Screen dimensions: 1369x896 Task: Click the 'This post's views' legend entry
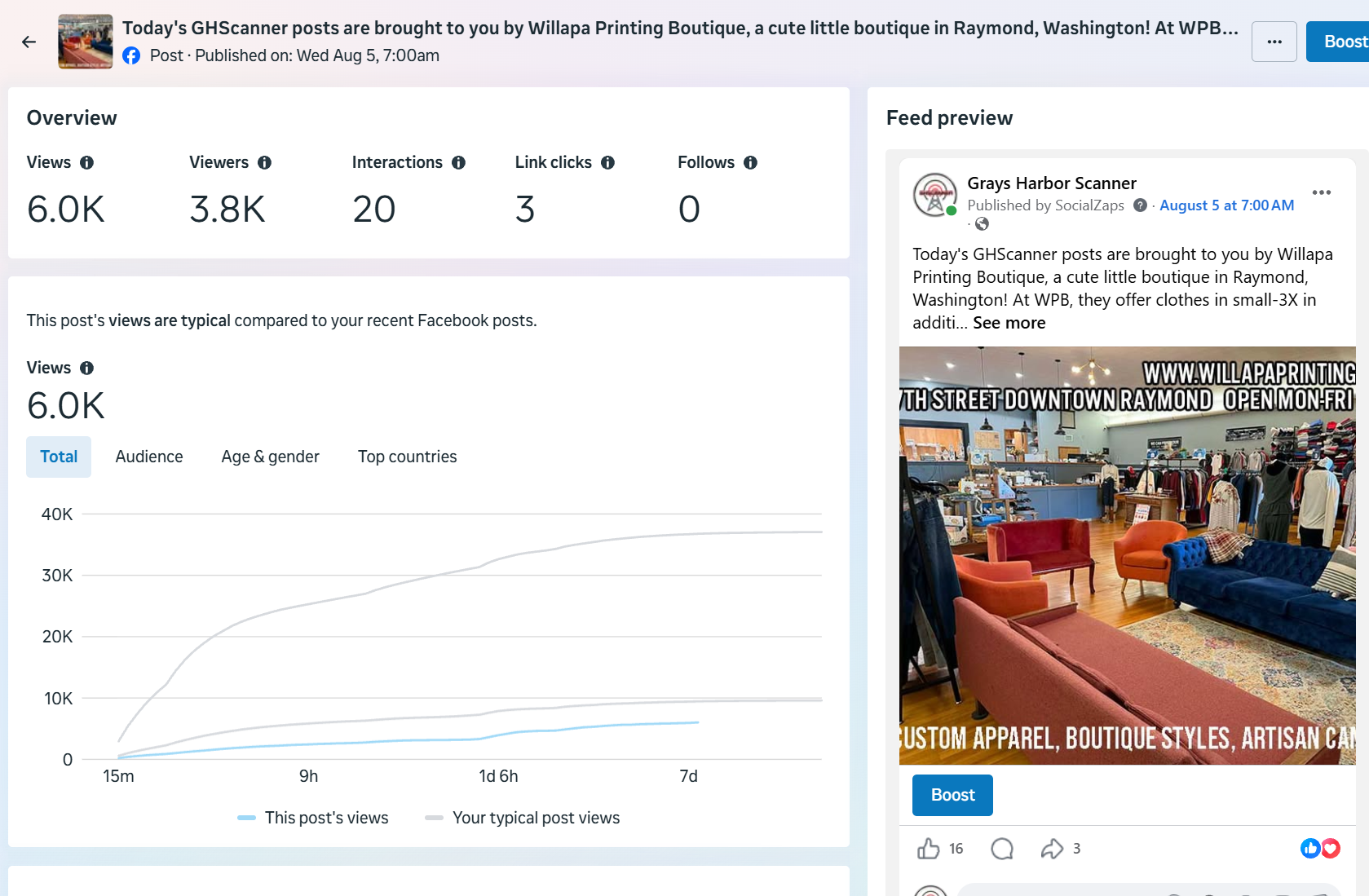(313, 818)
